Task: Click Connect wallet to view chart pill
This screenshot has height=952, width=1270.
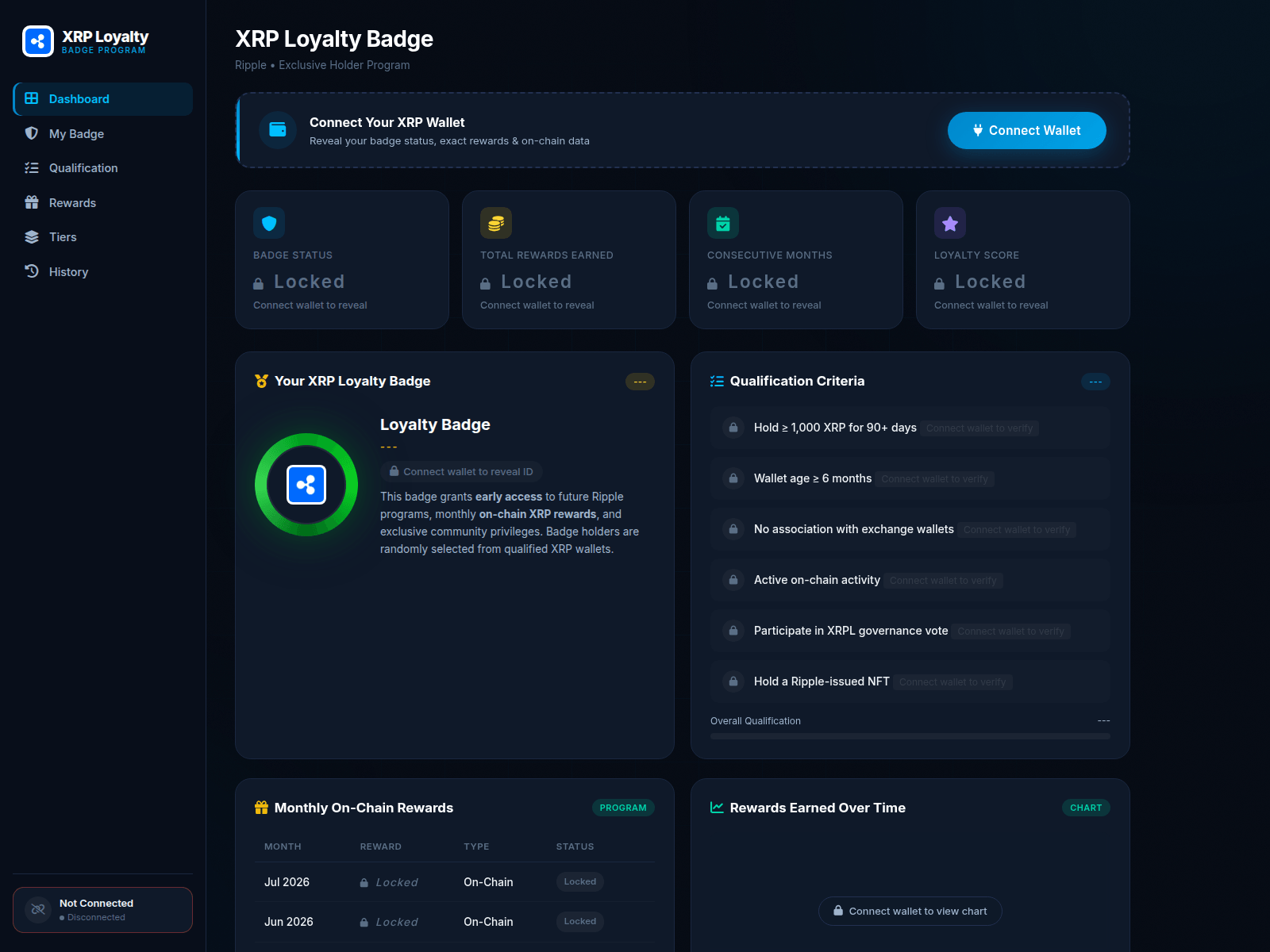Action: pyautogui.click(x=910, y=911)
